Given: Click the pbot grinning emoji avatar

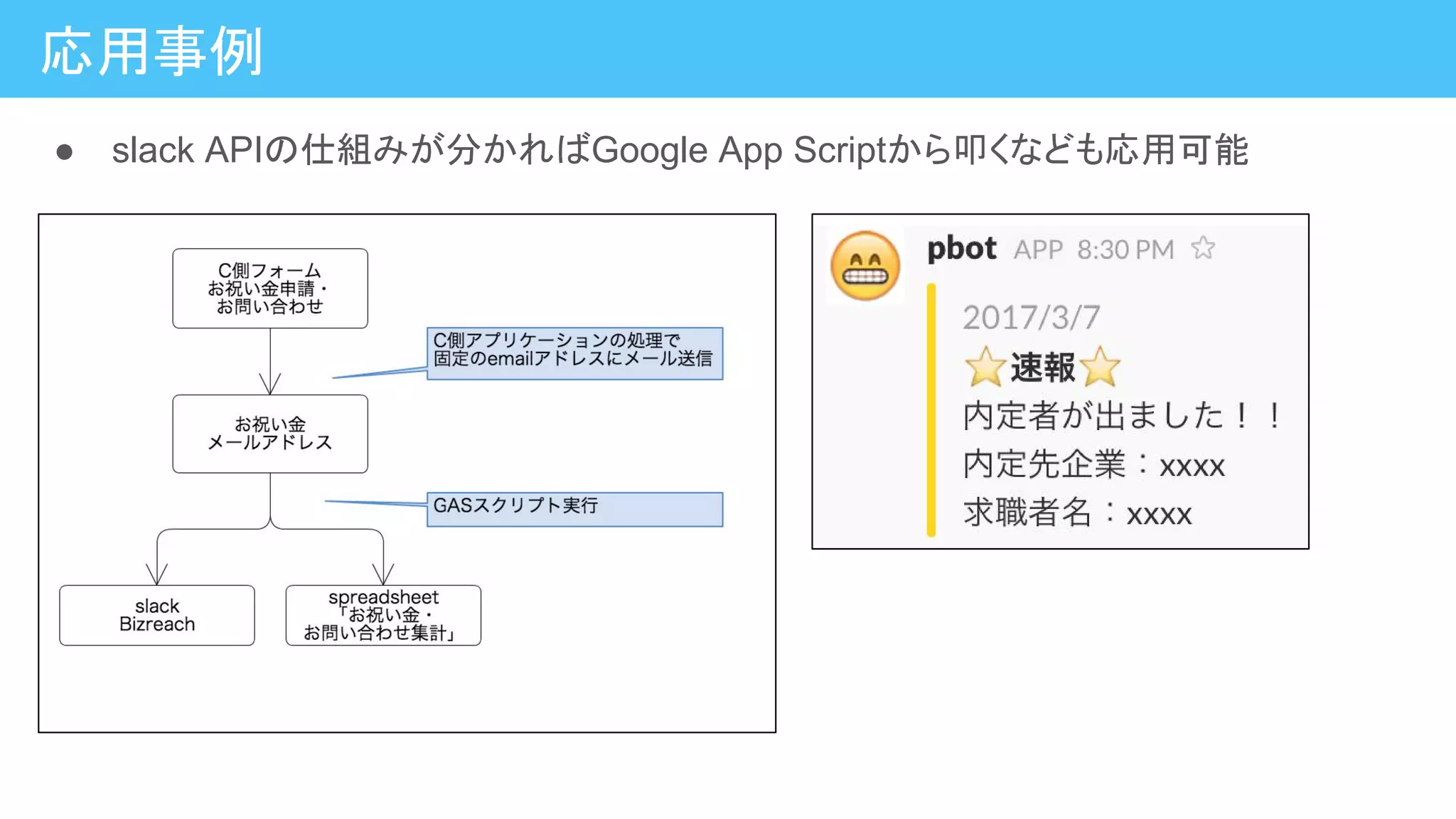Looking at the screenshot, I should pyautogui.click(x=865, y=266).
